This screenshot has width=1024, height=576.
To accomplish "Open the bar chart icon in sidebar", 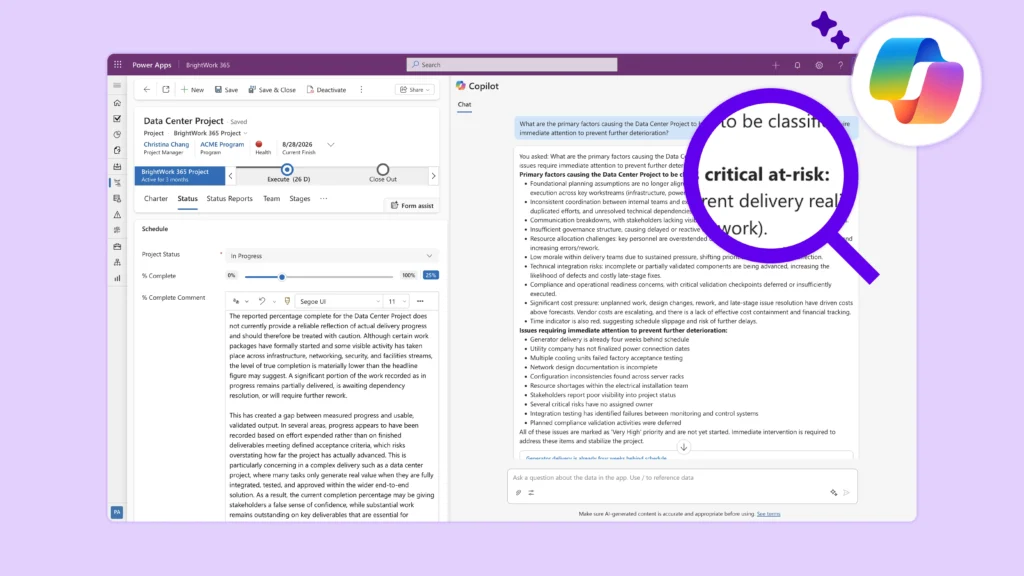I will pos(118,278).
